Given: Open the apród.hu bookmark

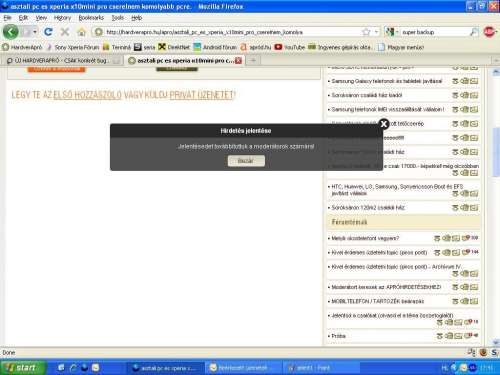Looking at the screenshot, I should (x=256, y=47).
